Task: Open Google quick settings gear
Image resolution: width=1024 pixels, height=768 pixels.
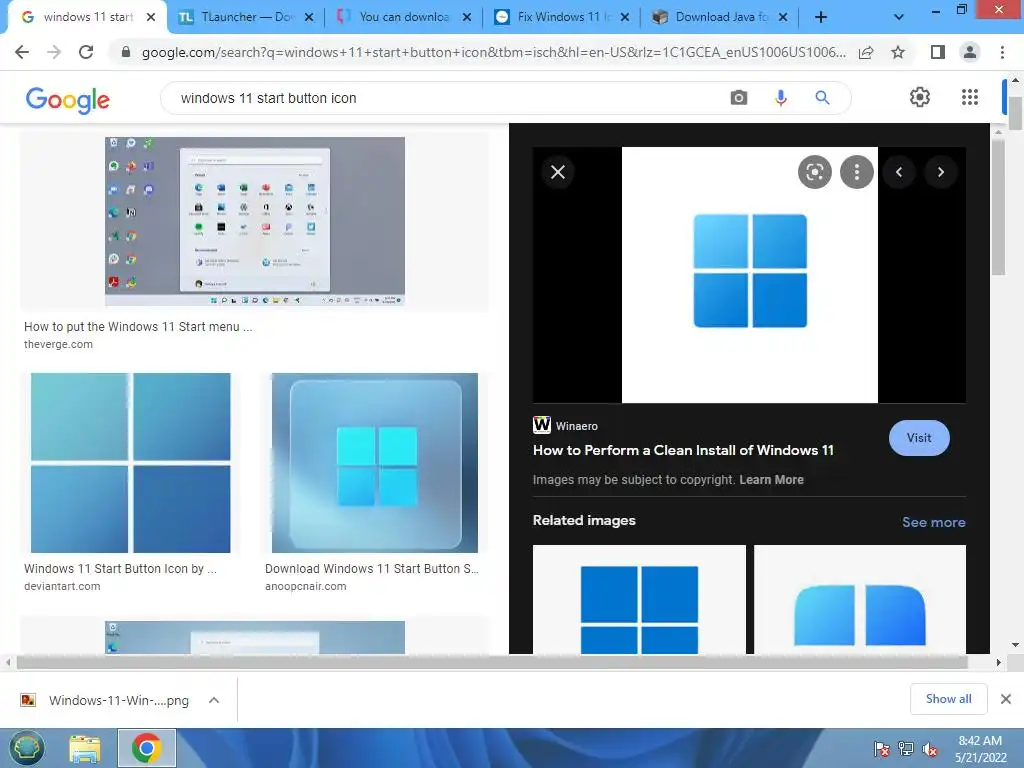Action: point(920,97)
